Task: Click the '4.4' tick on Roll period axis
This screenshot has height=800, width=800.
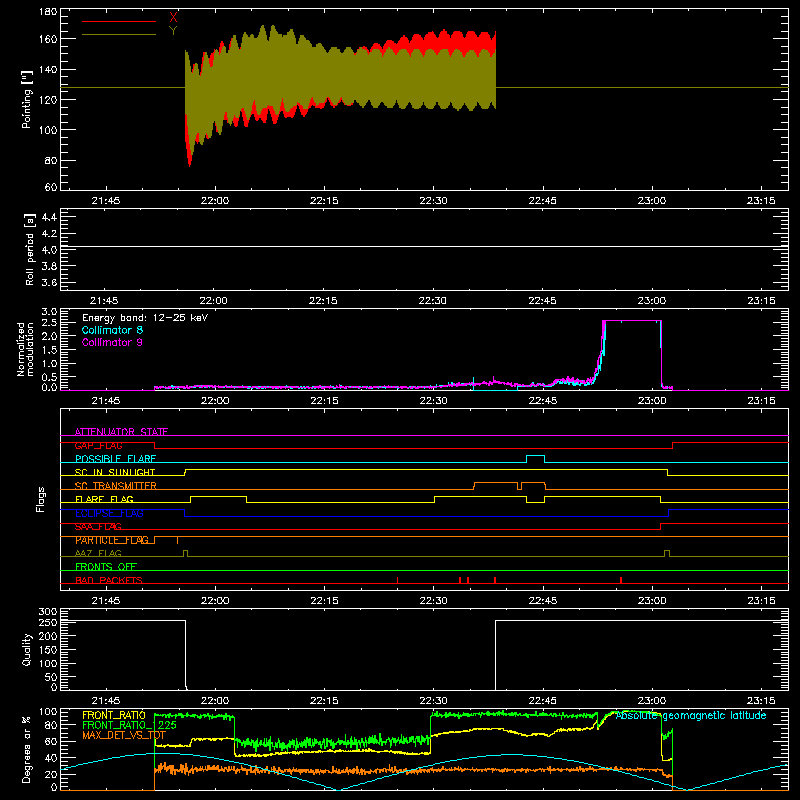Action: point(49,217)
